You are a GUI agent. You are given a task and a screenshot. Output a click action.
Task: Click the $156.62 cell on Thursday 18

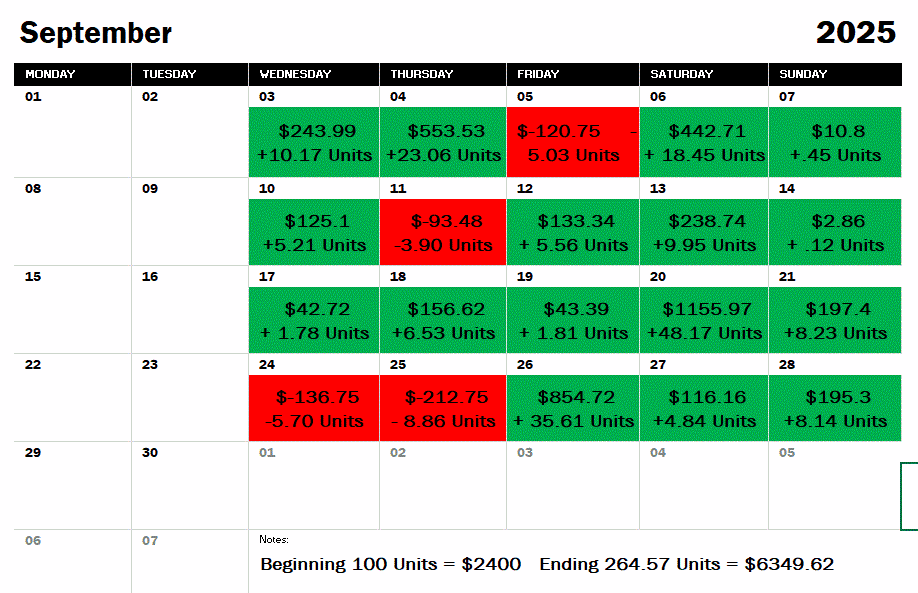click(443, 320)
